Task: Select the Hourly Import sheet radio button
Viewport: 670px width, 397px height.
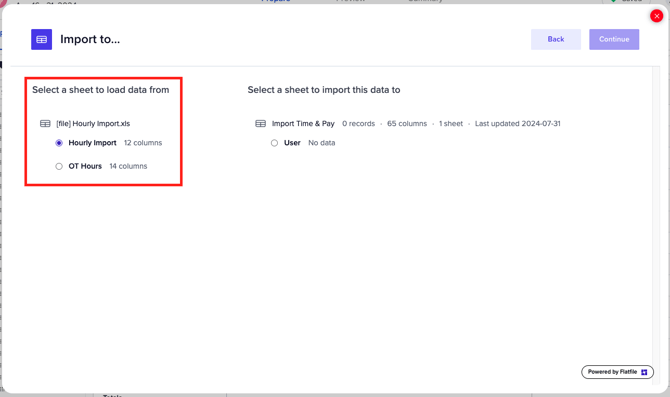Action: click(59, 143)
